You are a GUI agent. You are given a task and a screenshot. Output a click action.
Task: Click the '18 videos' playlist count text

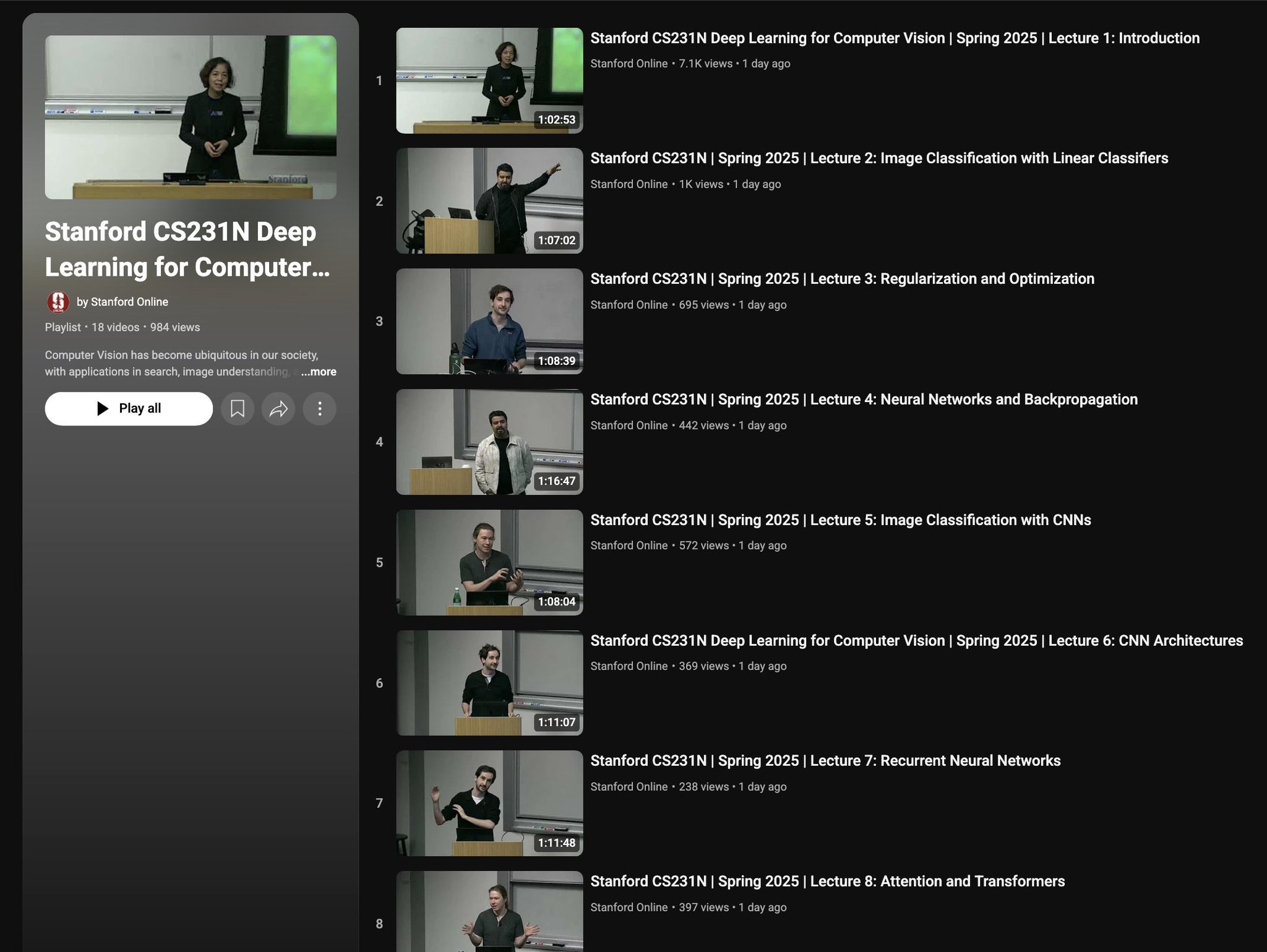click(116, 327)
